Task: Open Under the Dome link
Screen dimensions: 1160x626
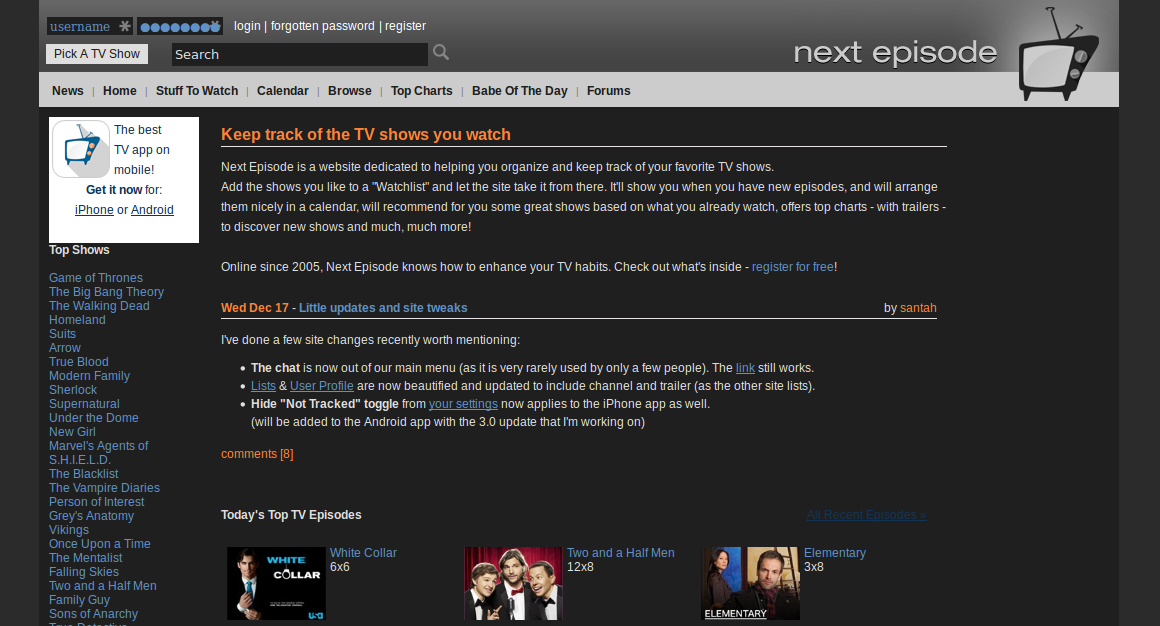Action: point(94,419)
